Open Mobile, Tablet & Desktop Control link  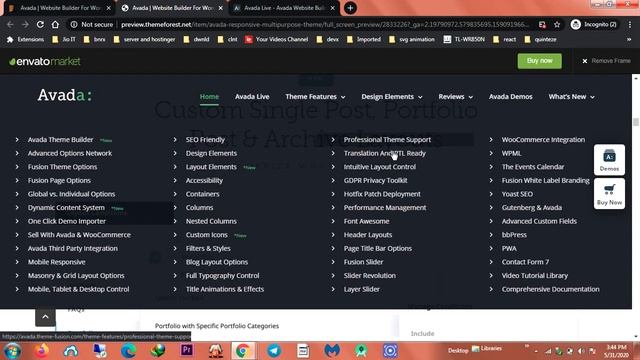point(78,289)
